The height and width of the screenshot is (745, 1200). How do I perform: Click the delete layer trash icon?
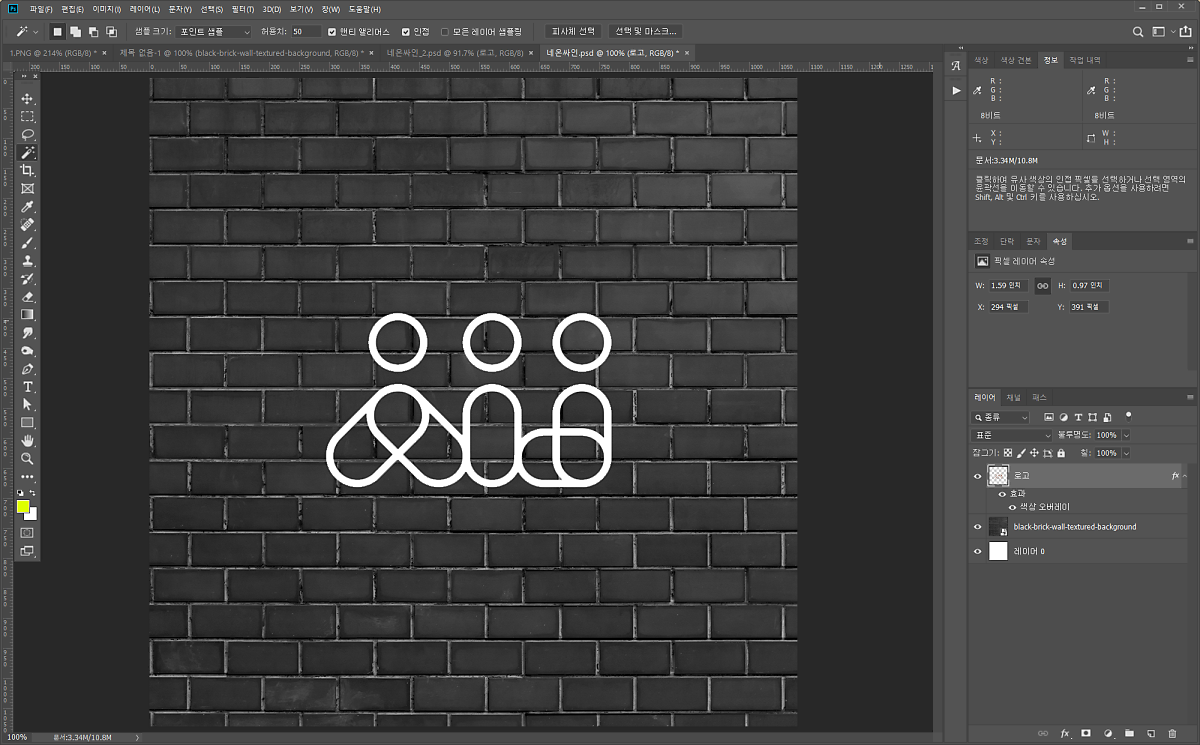click(1173, 734)
